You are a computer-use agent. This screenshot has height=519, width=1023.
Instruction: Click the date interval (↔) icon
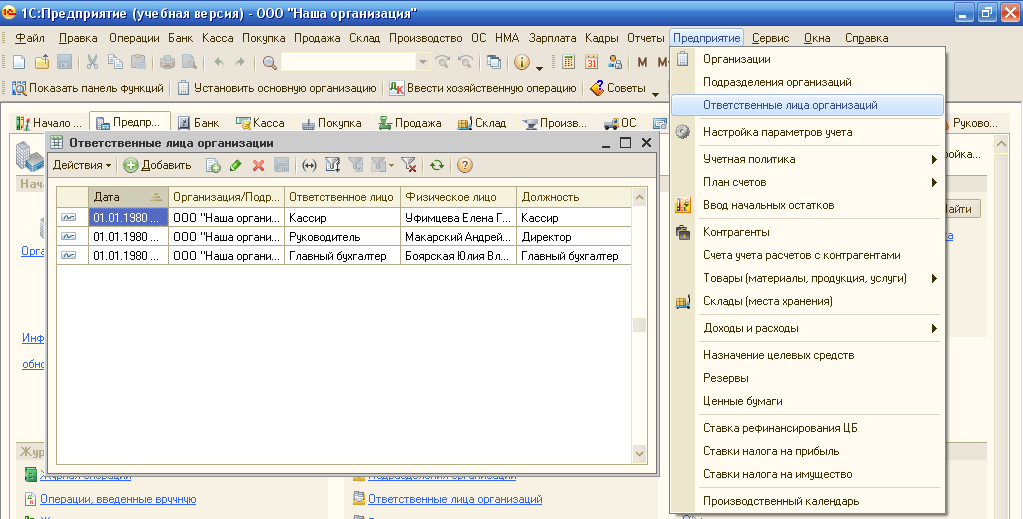[309, 165]
